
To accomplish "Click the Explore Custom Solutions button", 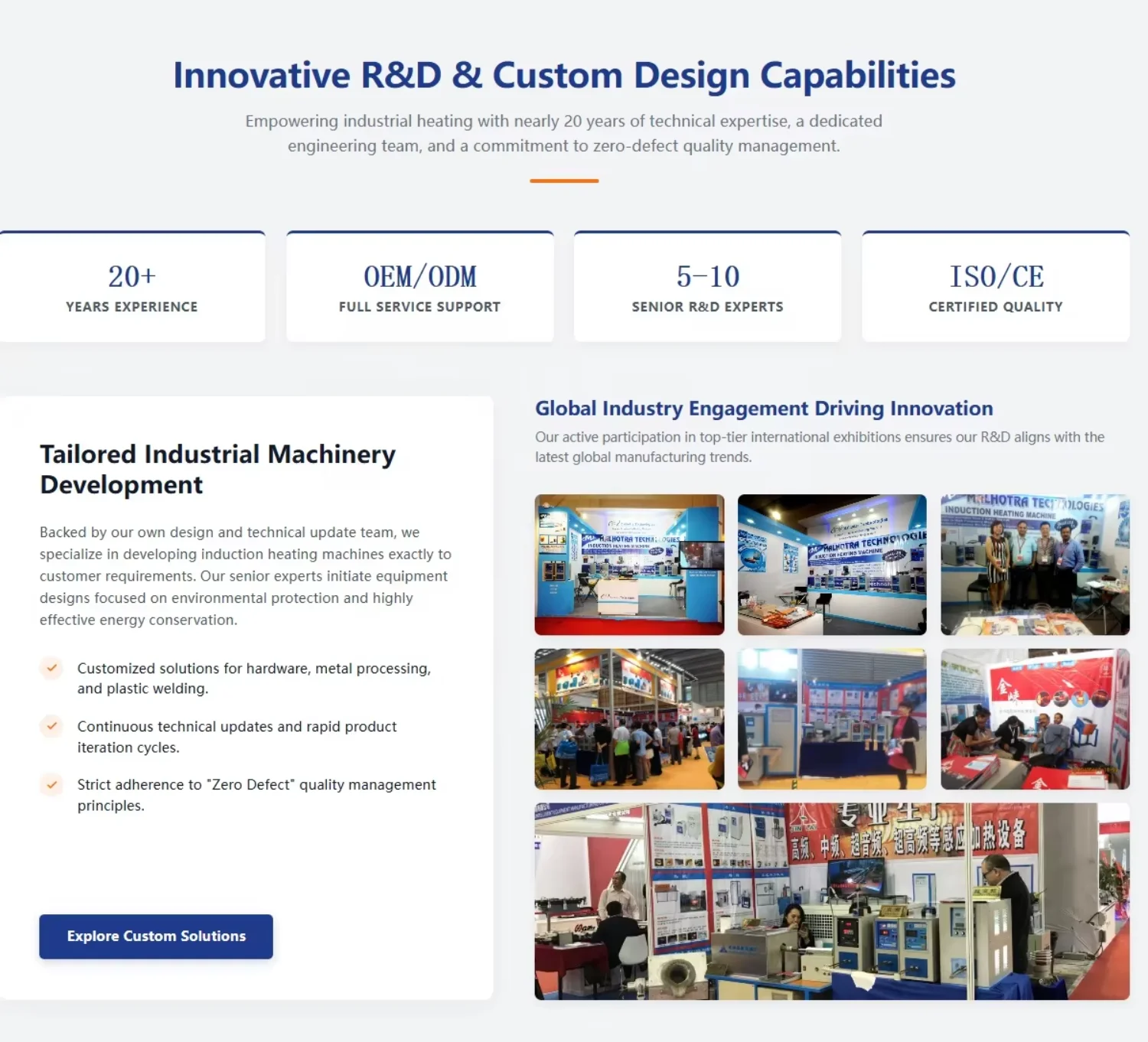I will (x=156, y=936).
